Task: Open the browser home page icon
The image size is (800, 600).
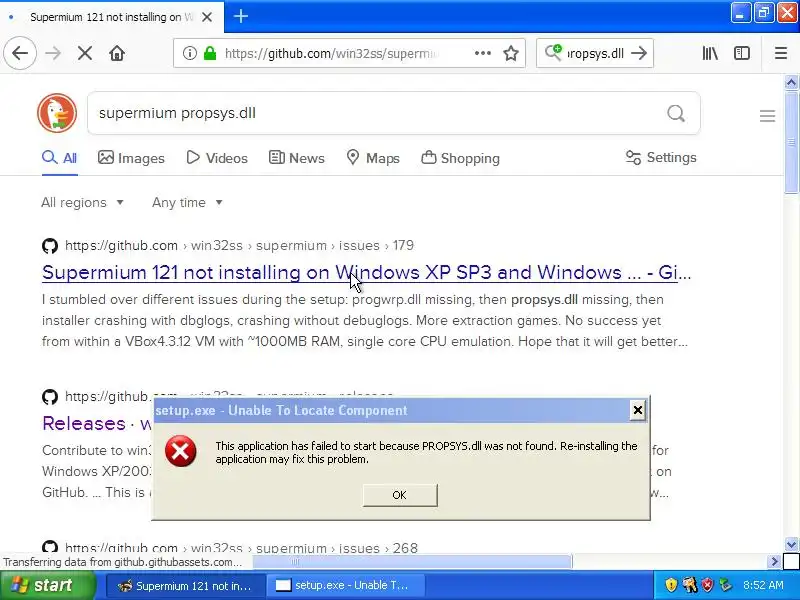Action: (117, 53)
